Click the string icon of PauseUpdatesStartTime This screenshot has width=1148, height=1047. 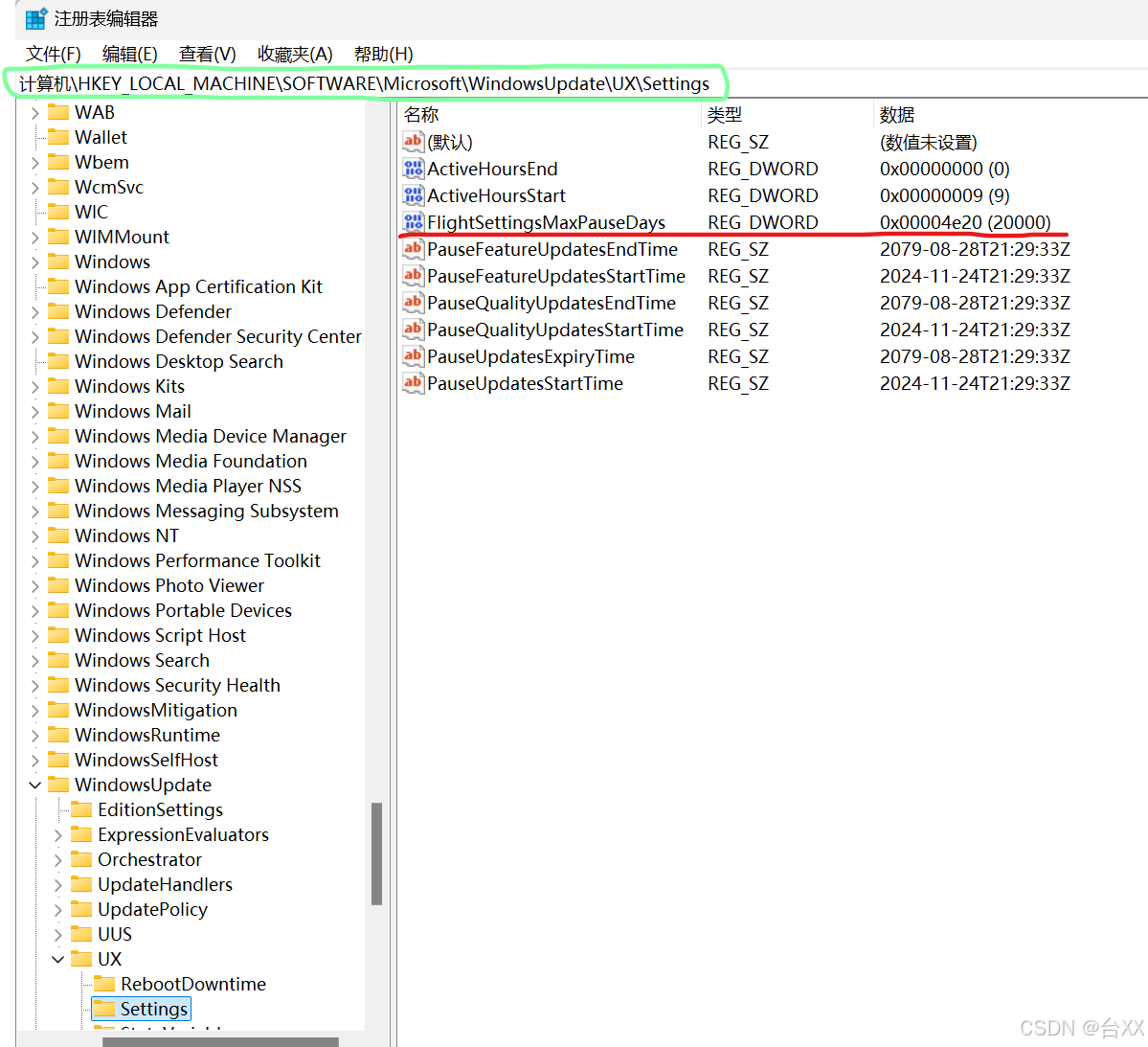413,383
